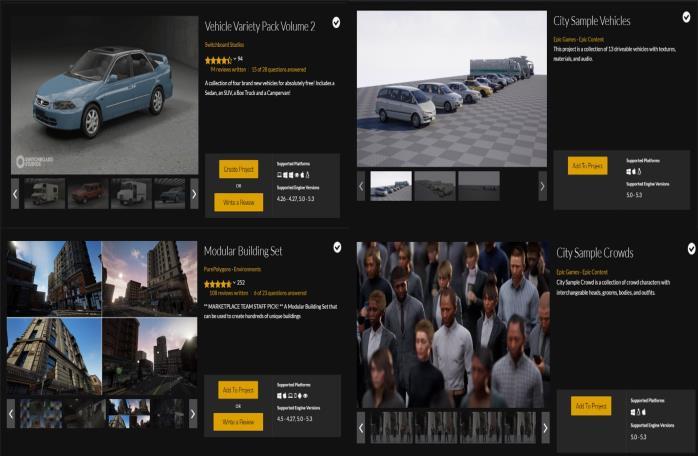
Task: Write a Review for Modular Building Set
Action: coord(238,422)
